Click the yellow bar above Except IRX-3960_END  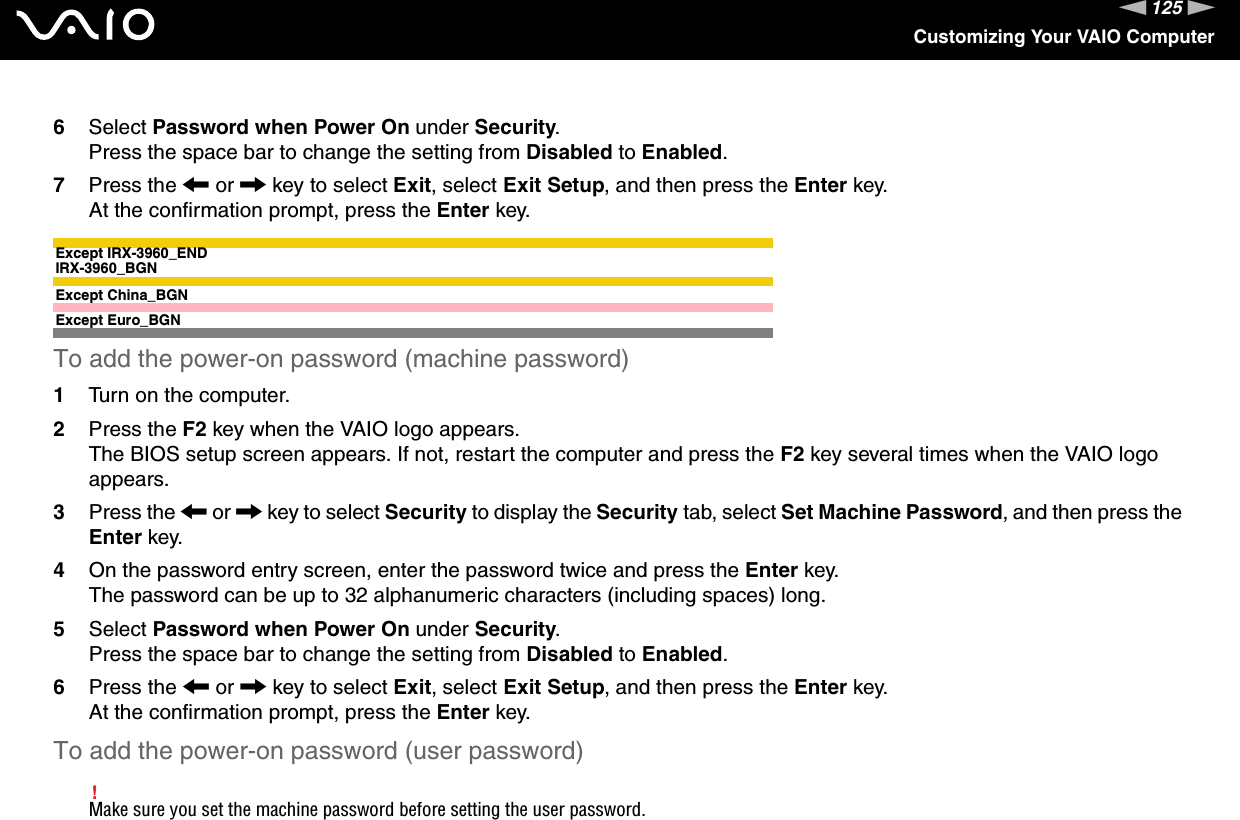coord(413,242)
